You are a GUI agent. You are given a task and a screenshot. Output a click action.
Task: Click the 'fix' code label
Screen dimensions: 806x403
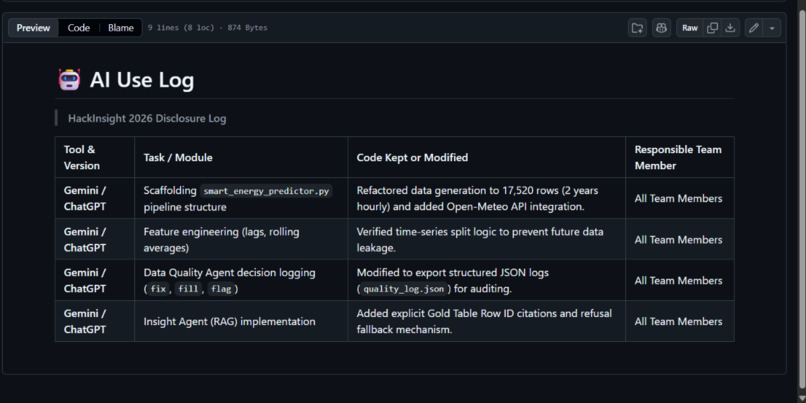(158, 289)
